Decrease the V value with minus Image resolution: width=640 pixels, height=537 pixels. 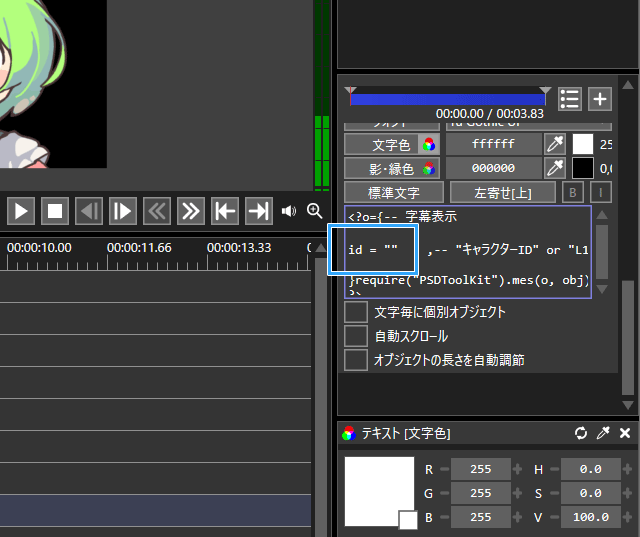point(555,517)
